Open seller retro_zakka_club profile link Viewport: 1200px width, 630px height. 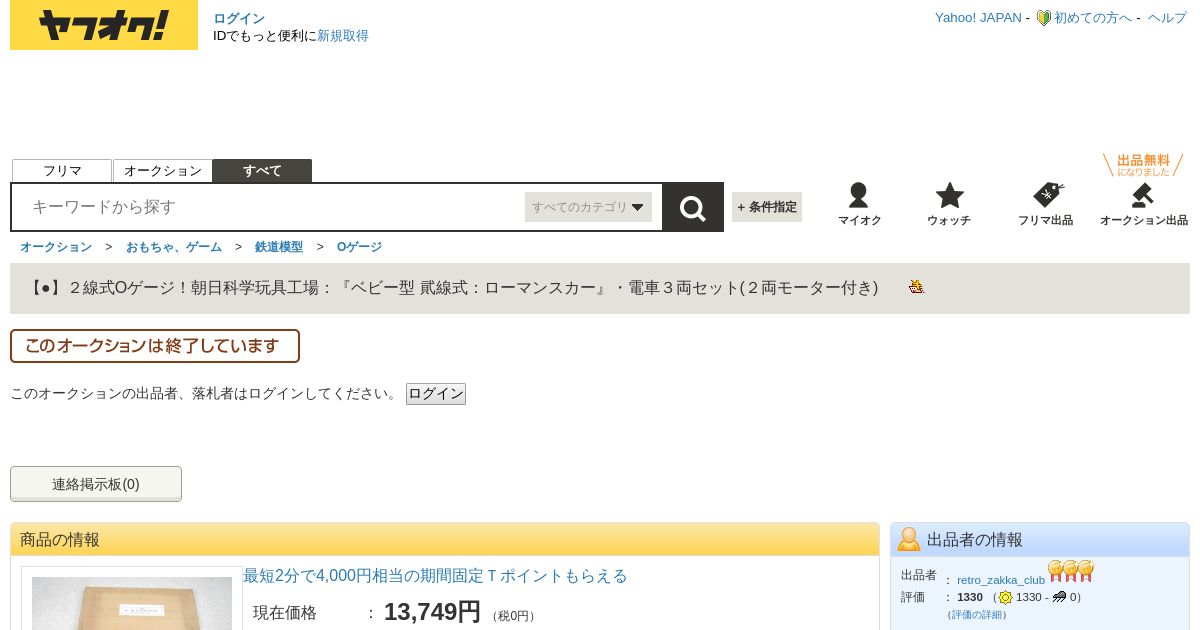[1001, 580]
